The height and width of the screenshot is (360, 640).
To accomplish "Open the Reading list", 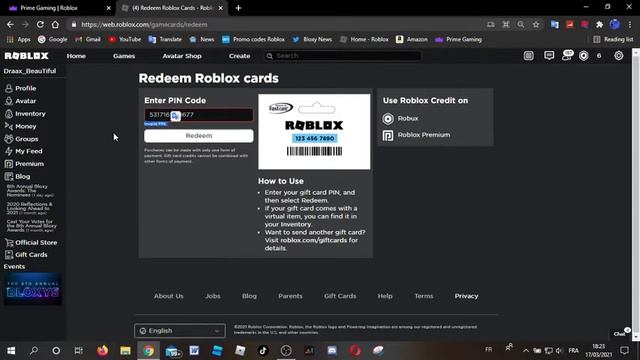I will [613, 40].
